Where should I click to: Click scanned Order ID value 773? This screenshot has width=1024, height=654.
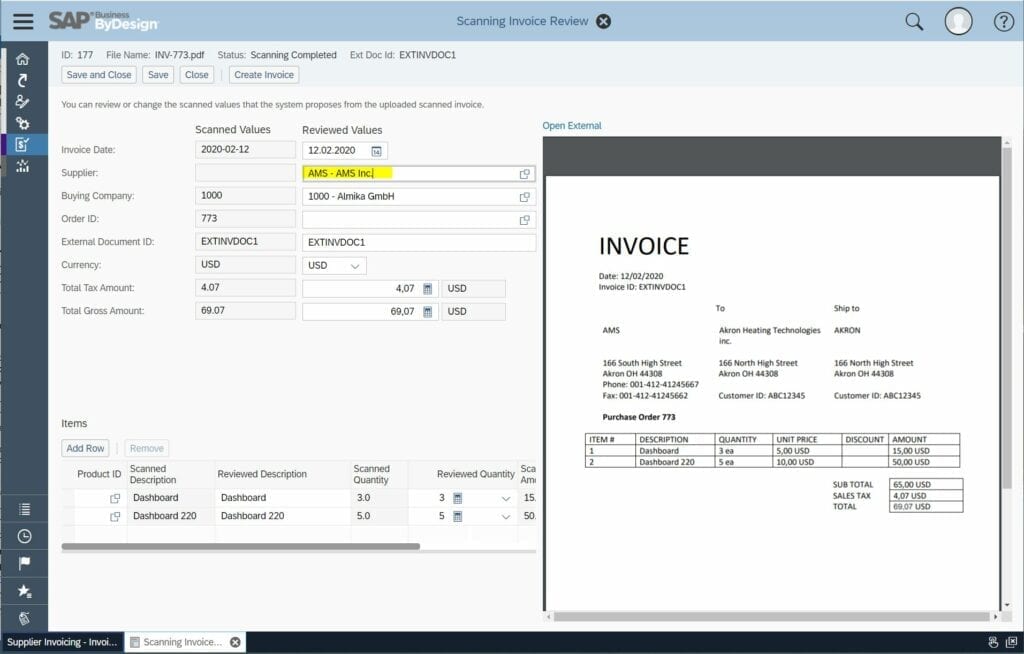click(245, 219)
